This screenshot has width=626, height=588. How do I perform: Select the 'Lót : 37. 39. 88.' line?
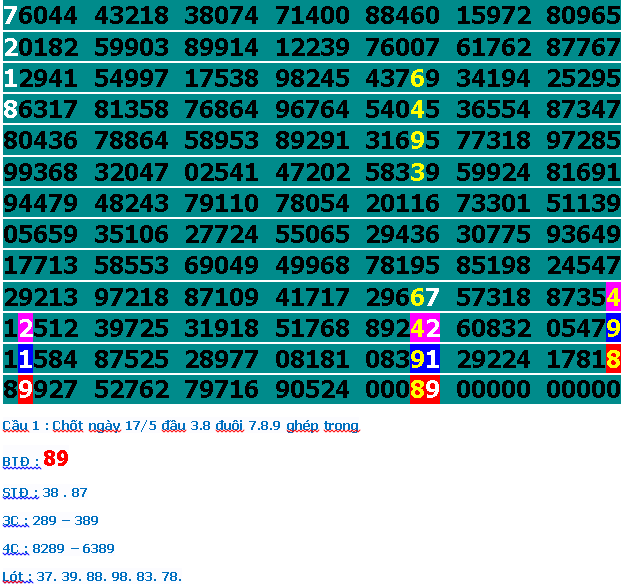coord(92,577)
